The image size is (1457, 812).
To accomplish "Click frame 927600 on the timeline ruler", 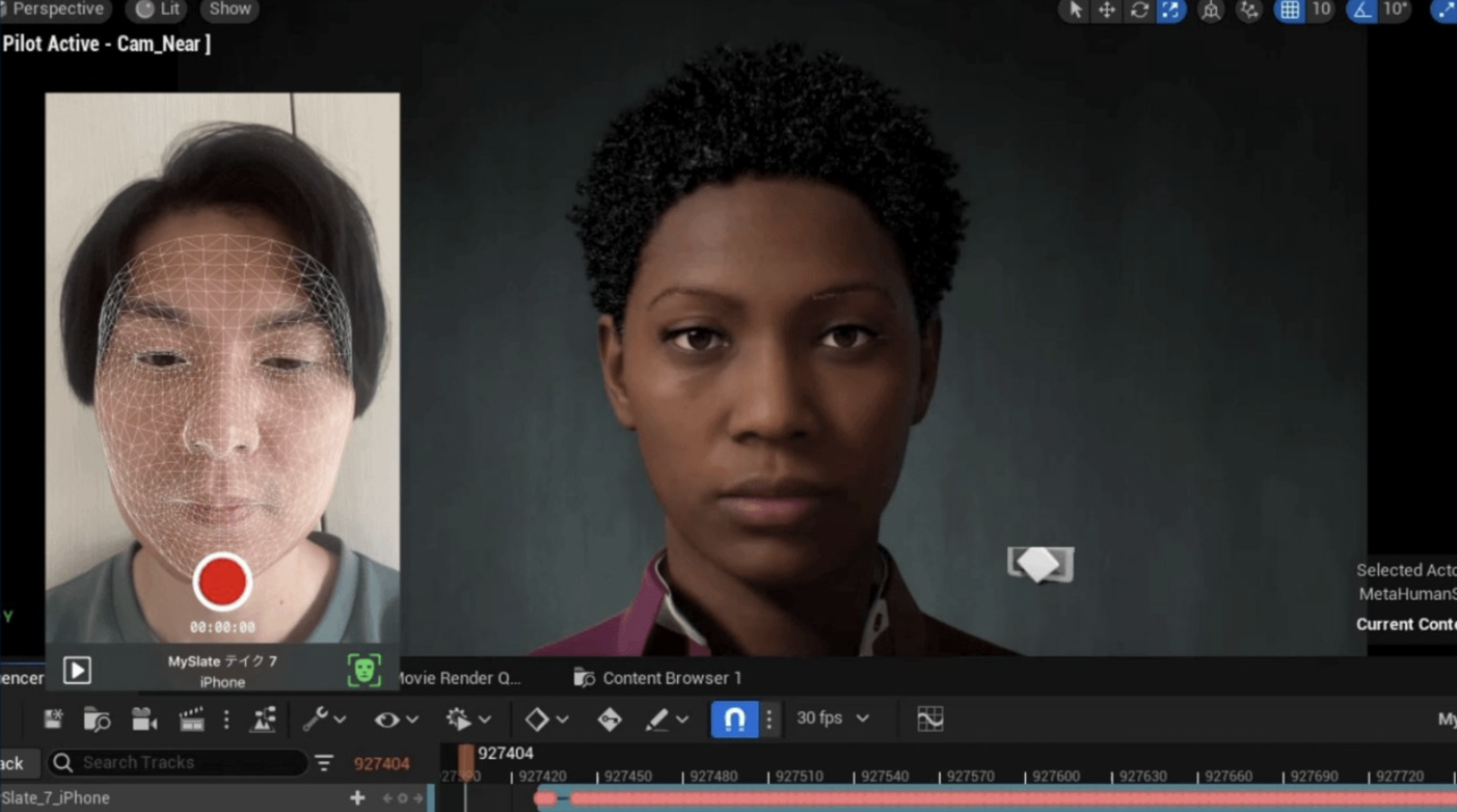I will [1056, 776].
